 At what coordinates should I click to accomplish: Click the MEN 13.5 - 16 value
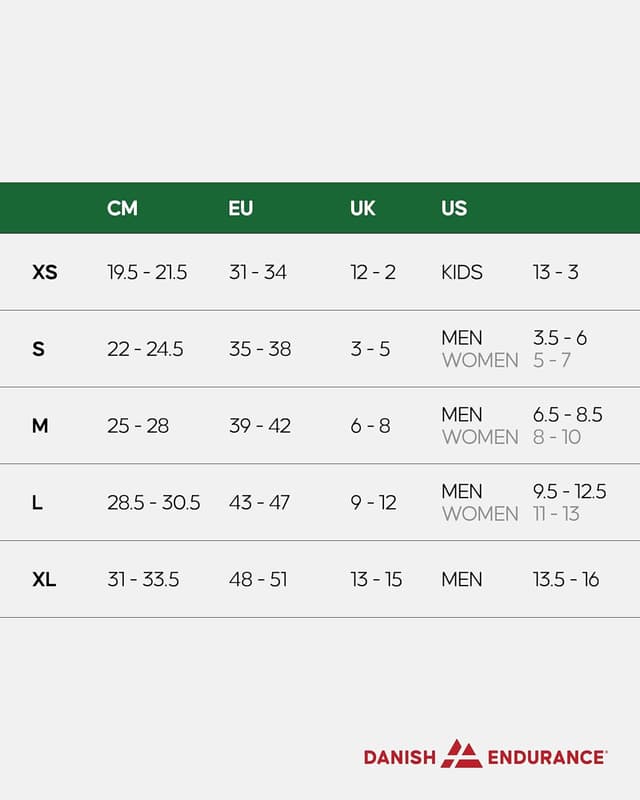coord(566,579)
